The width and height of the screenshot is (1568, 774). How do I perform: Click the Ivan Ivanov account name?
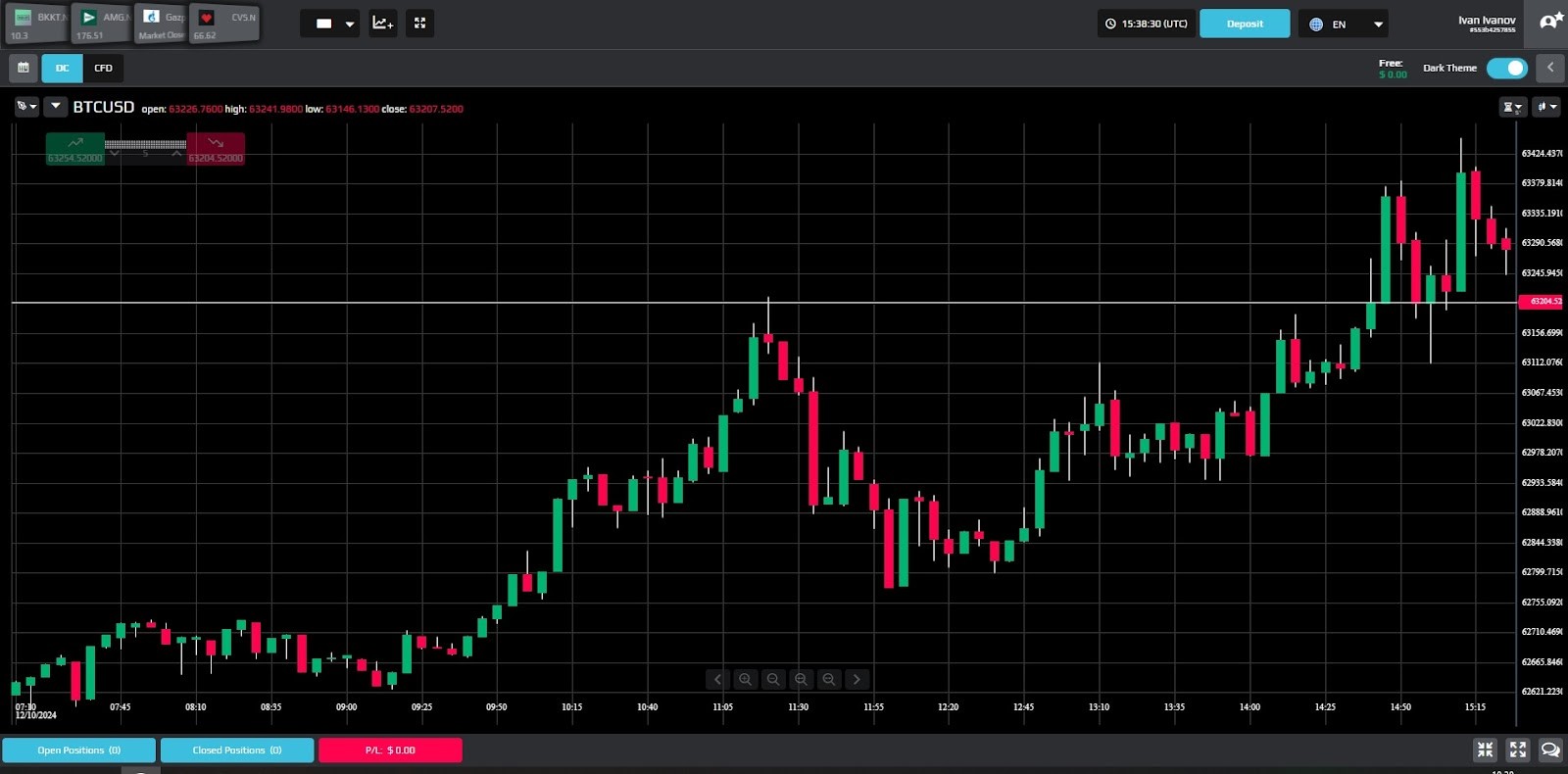(x=1487, y=21)
